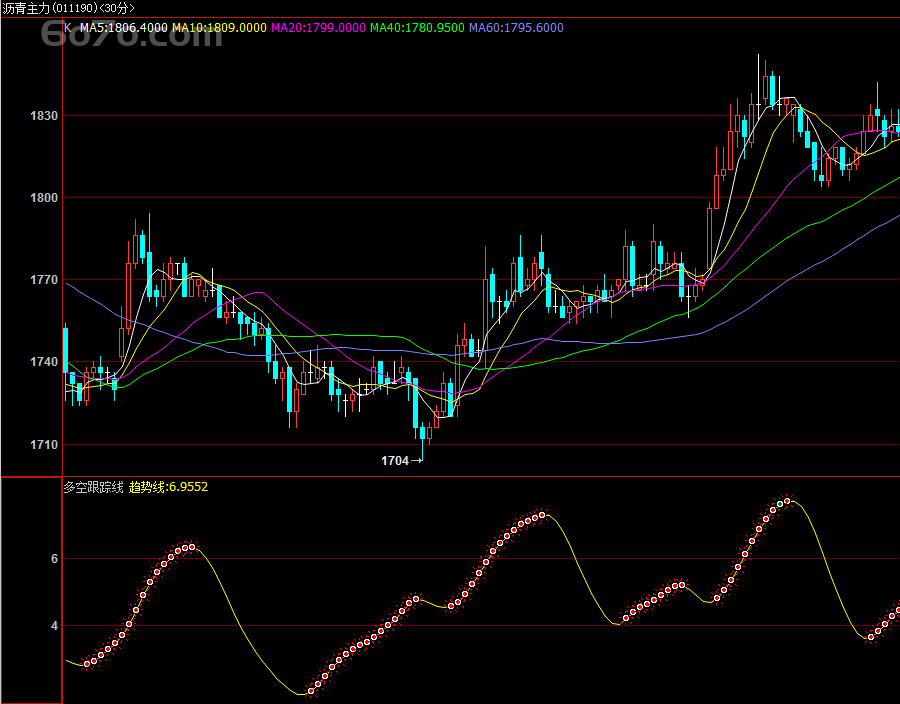The width and height of the screenshot is (900, 704).
Task: Click the chart title 沥青主力(011190)<30分>
Action: (x=68, y=8)
